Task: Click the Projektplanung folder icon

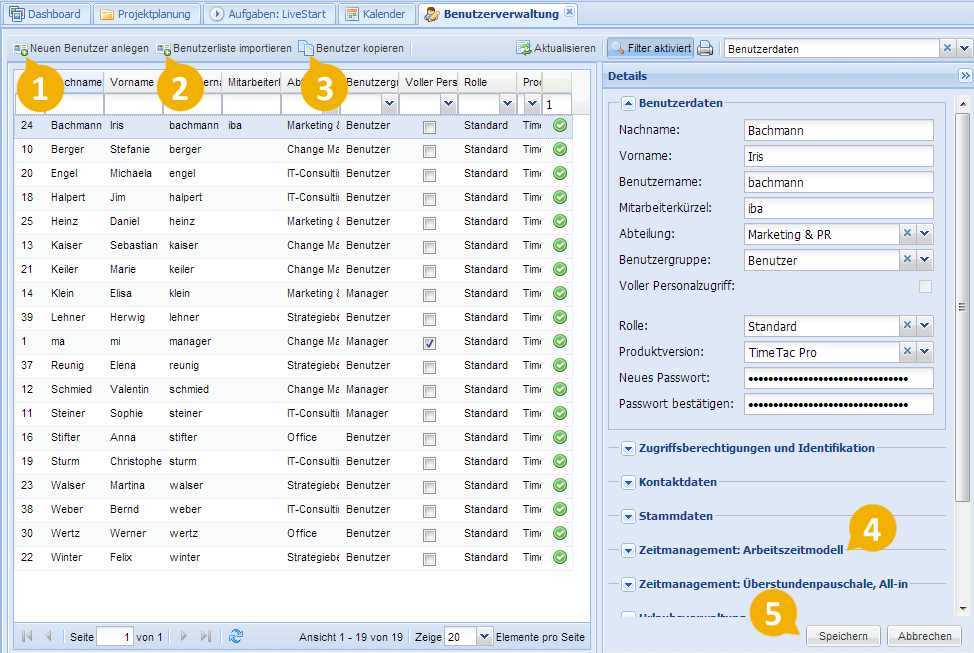Action: pyautogui.click(x=107, y=14)
